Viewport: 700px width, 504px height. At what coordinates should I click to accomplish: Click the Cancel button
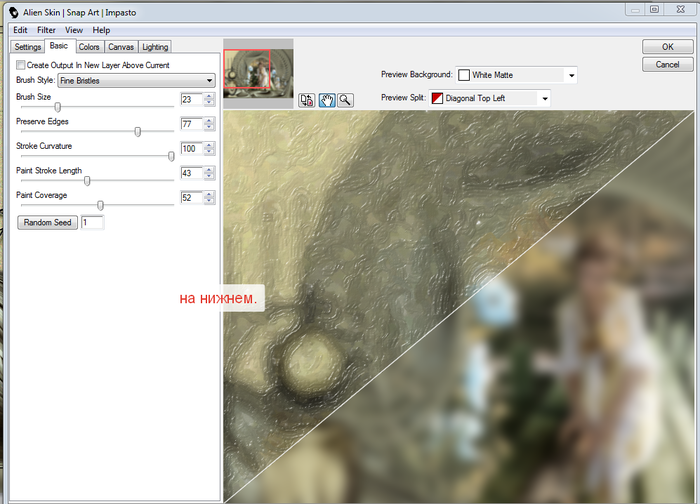pyautogui.click(x=667, y=64)
